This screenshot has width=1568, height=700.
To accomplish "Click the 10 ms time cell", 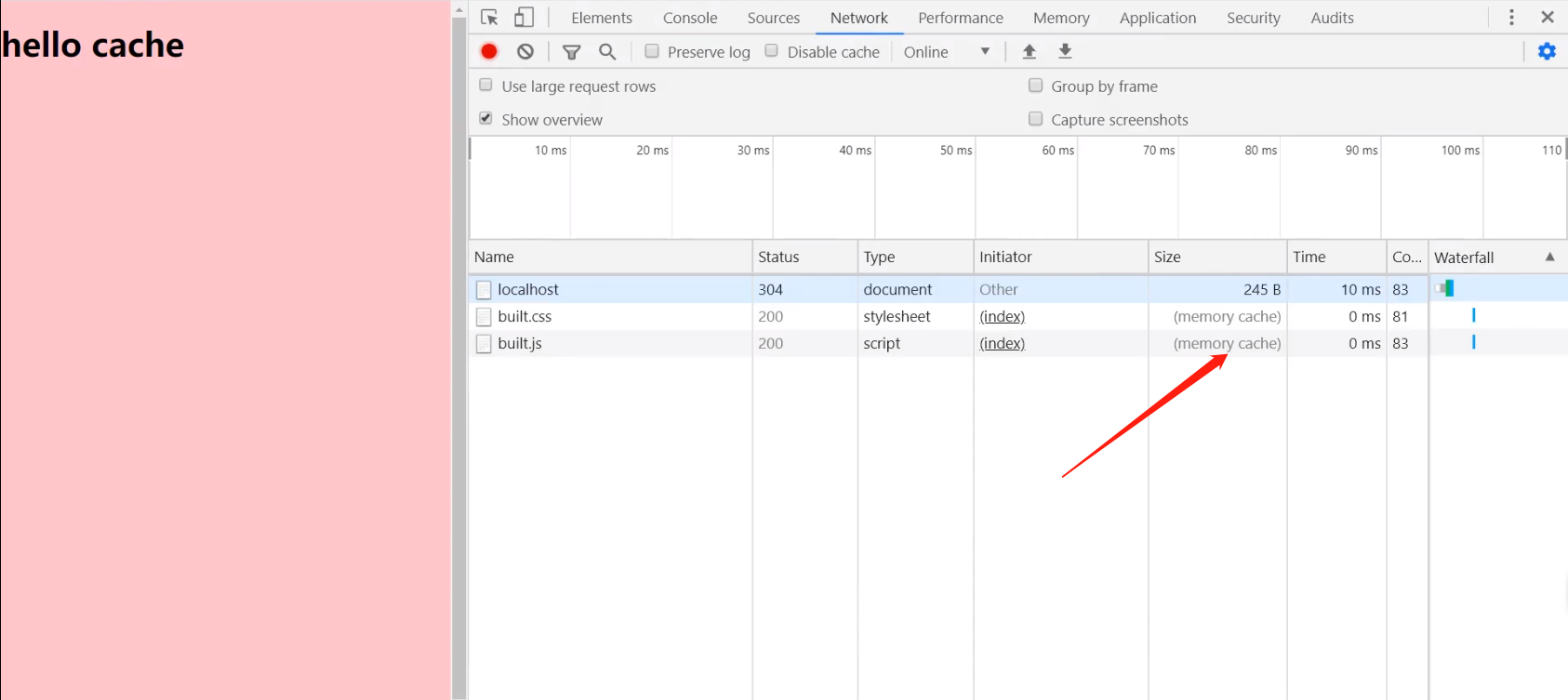I will pos(1336,290).
